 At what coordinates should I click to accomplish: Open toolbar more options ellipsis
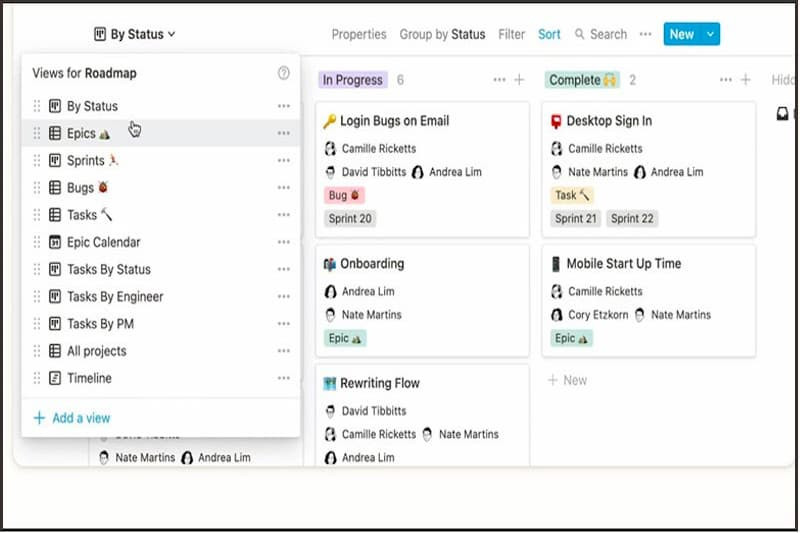tap(645, 34)
